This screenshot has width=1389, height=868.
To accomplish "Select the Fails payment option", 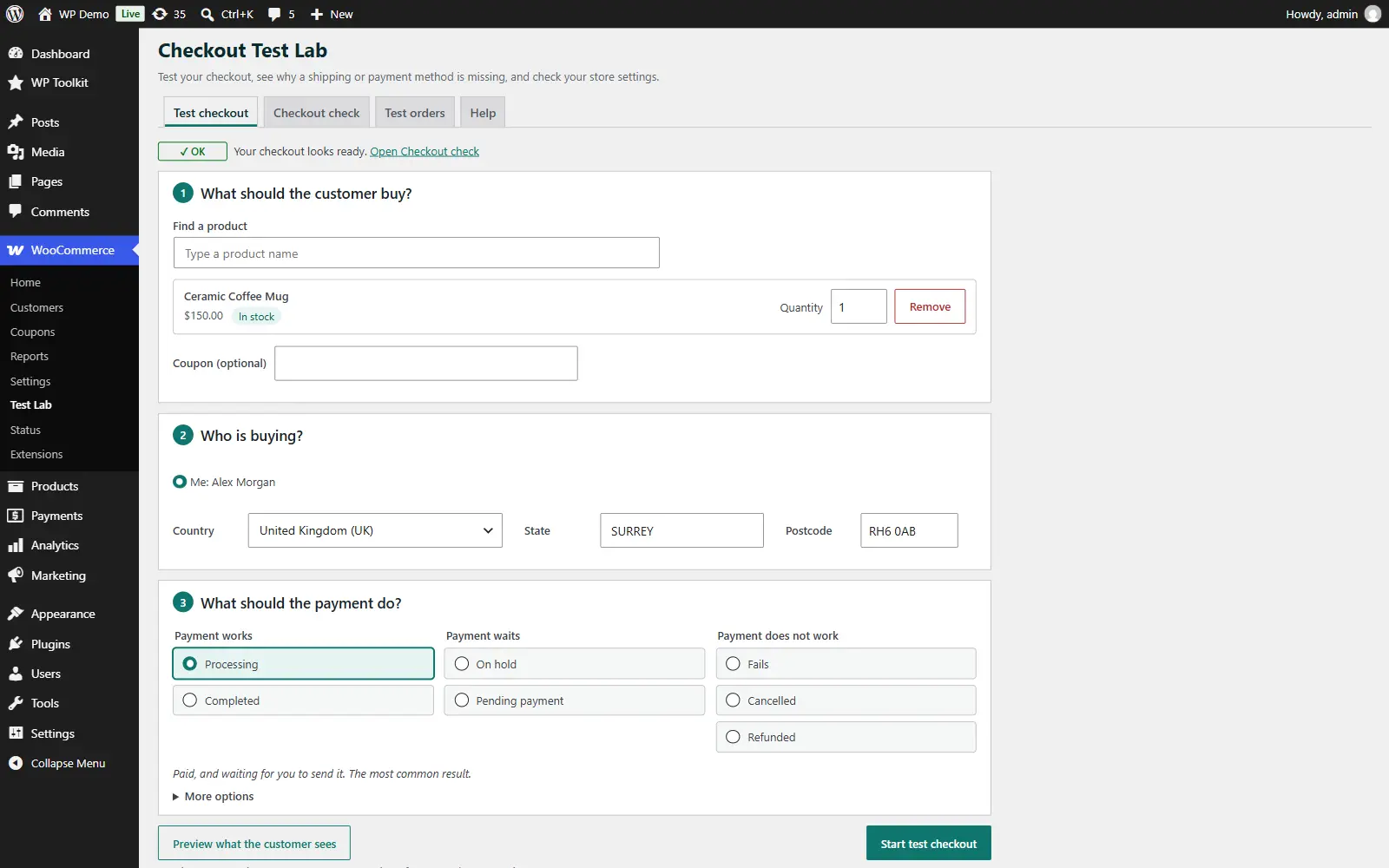I will coord(846,664).
